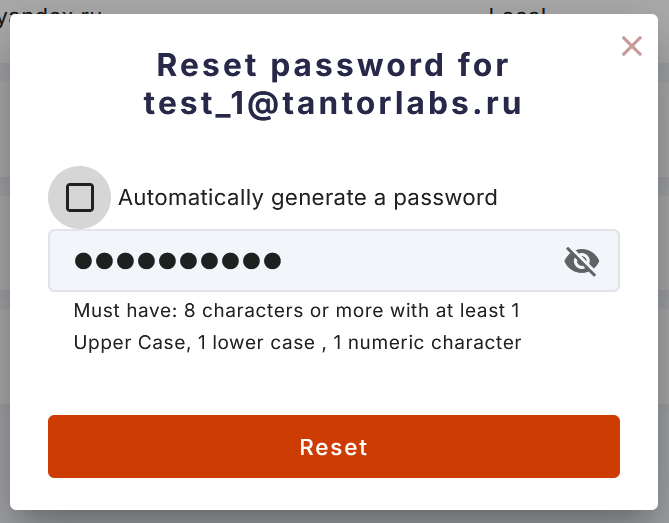Select the 'Automatically generate a password' label
The image size is (669, 523).
308,198
